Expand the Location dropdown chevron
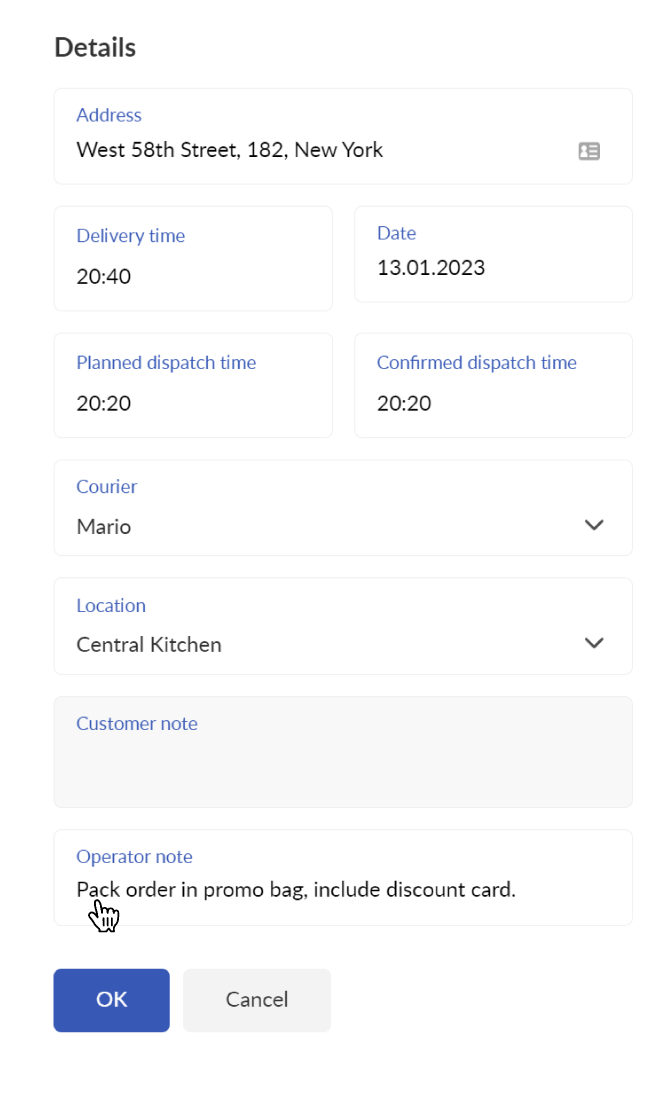 click(x=594, y=643)
